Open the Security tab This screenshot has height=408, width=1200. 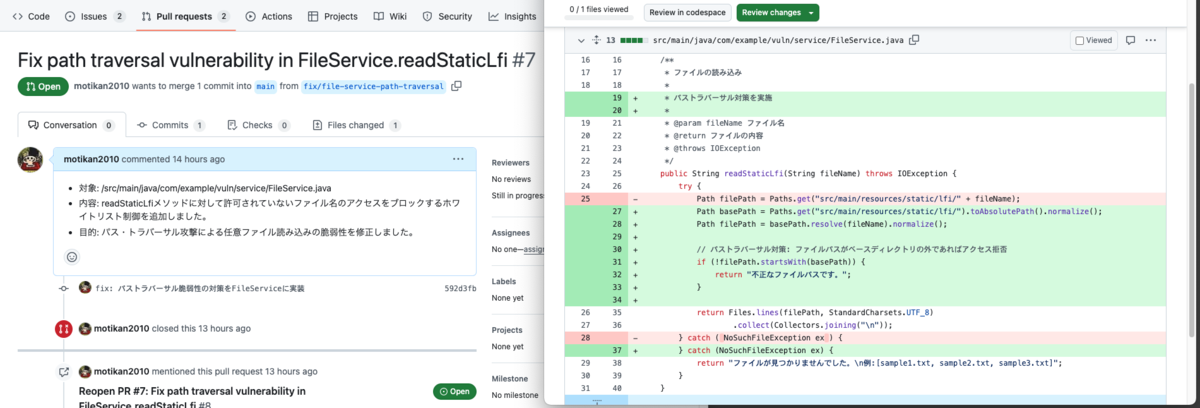(447, 16)
